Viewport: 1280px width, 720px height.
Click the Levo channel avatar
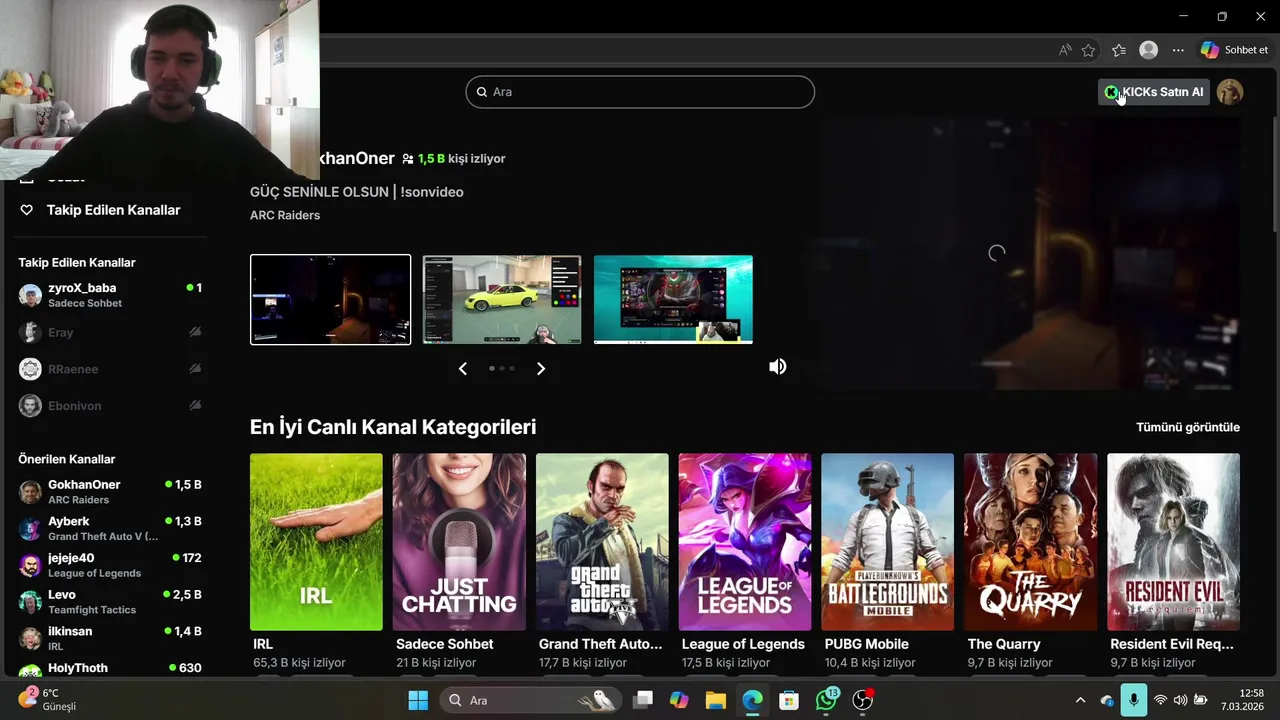(30, 601)
